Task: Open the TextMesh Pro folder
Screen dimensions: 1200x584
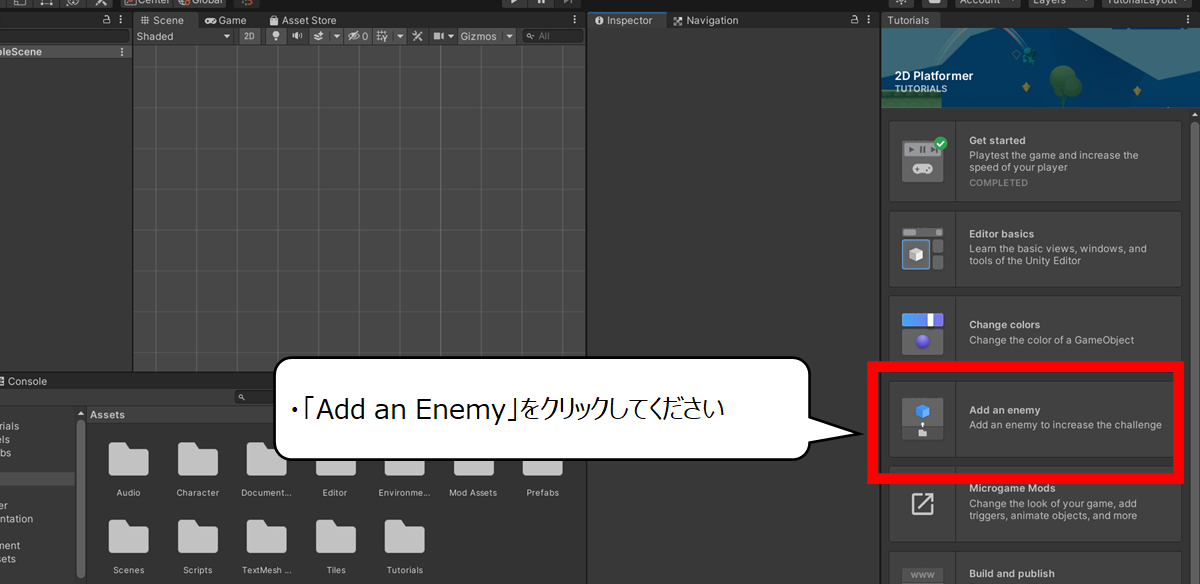Action: click(x=266, y=546)
